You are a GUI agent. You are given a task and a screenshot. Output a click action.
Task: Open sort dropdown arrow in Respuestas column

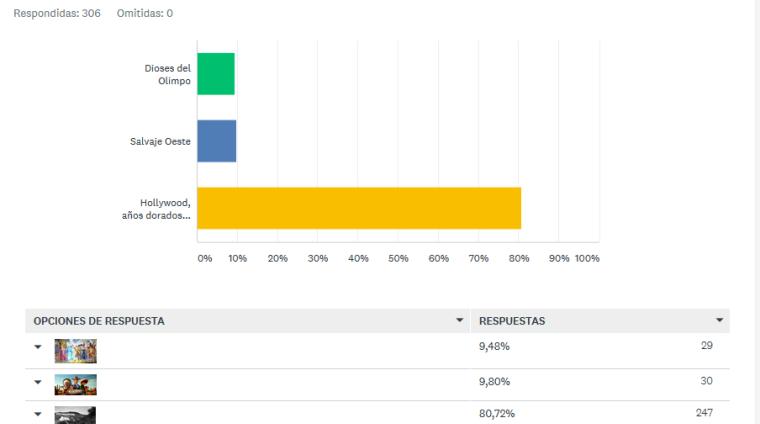point(719,321)
